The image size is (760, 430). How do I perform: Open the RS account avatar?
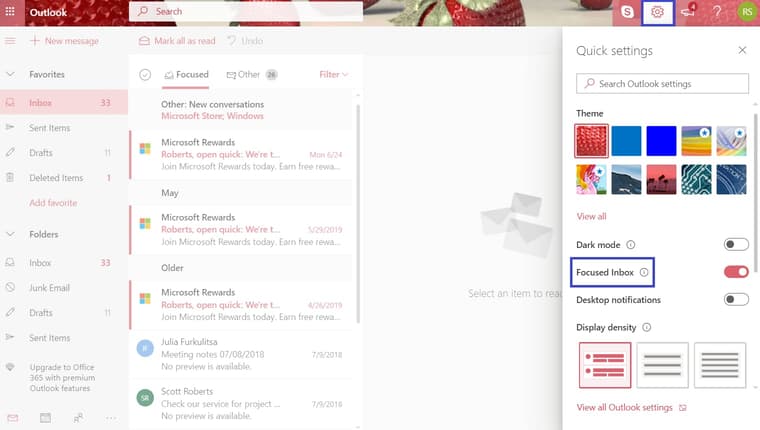click(x=747, y=12)
